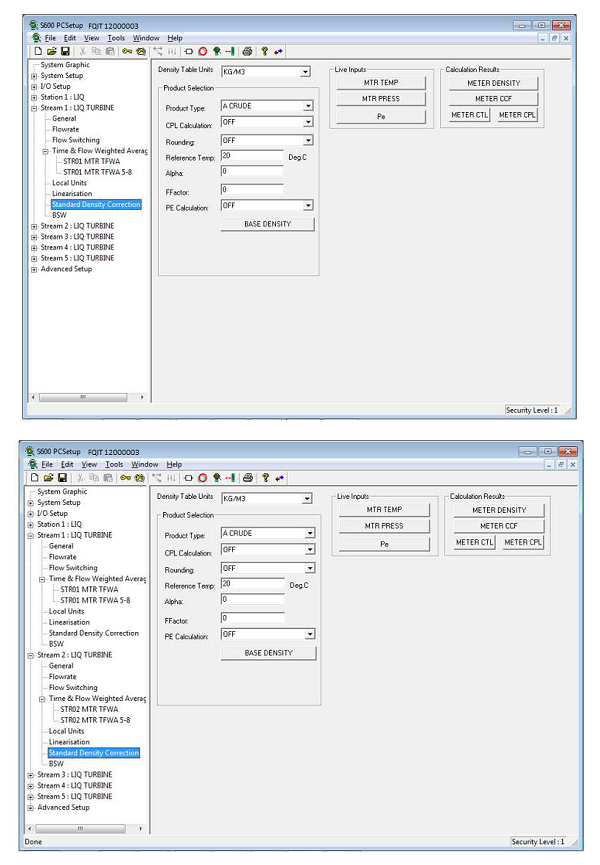Image resolution: width=600 pixels, height=865 pixels.
Task: Click the white rectangle icon in bottom window toolbar
Action: 189,478
